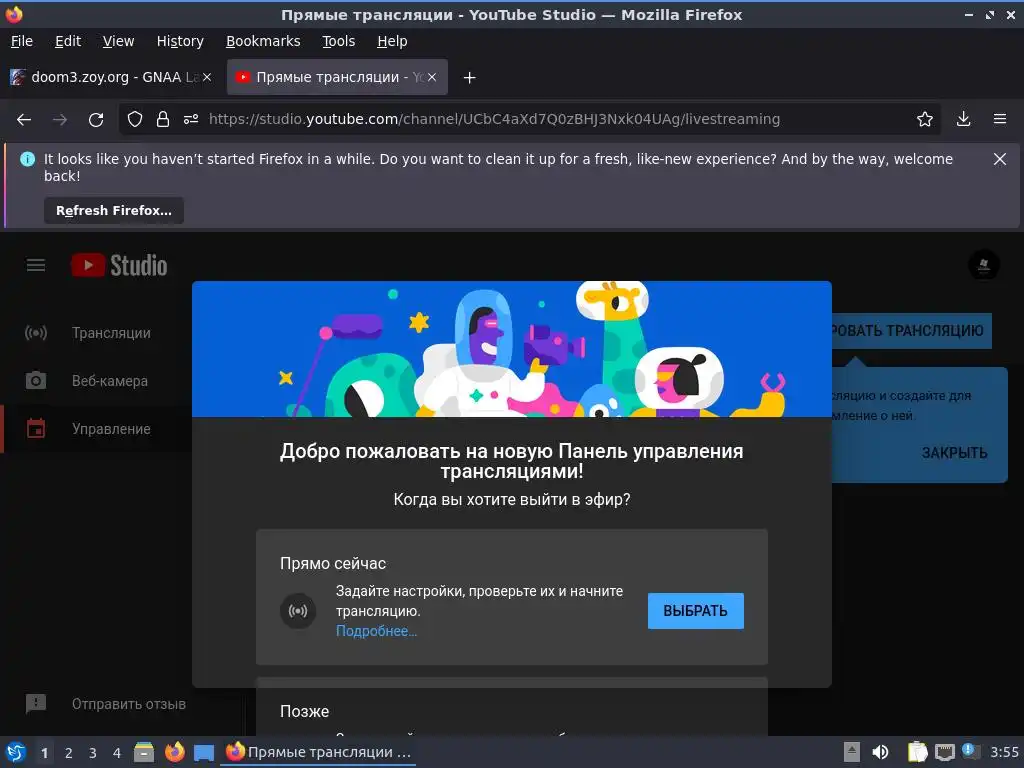Viewport: 1024px width, 768px height.
Task: Open site permissions icon in address bar
Action: pos(191,120)
